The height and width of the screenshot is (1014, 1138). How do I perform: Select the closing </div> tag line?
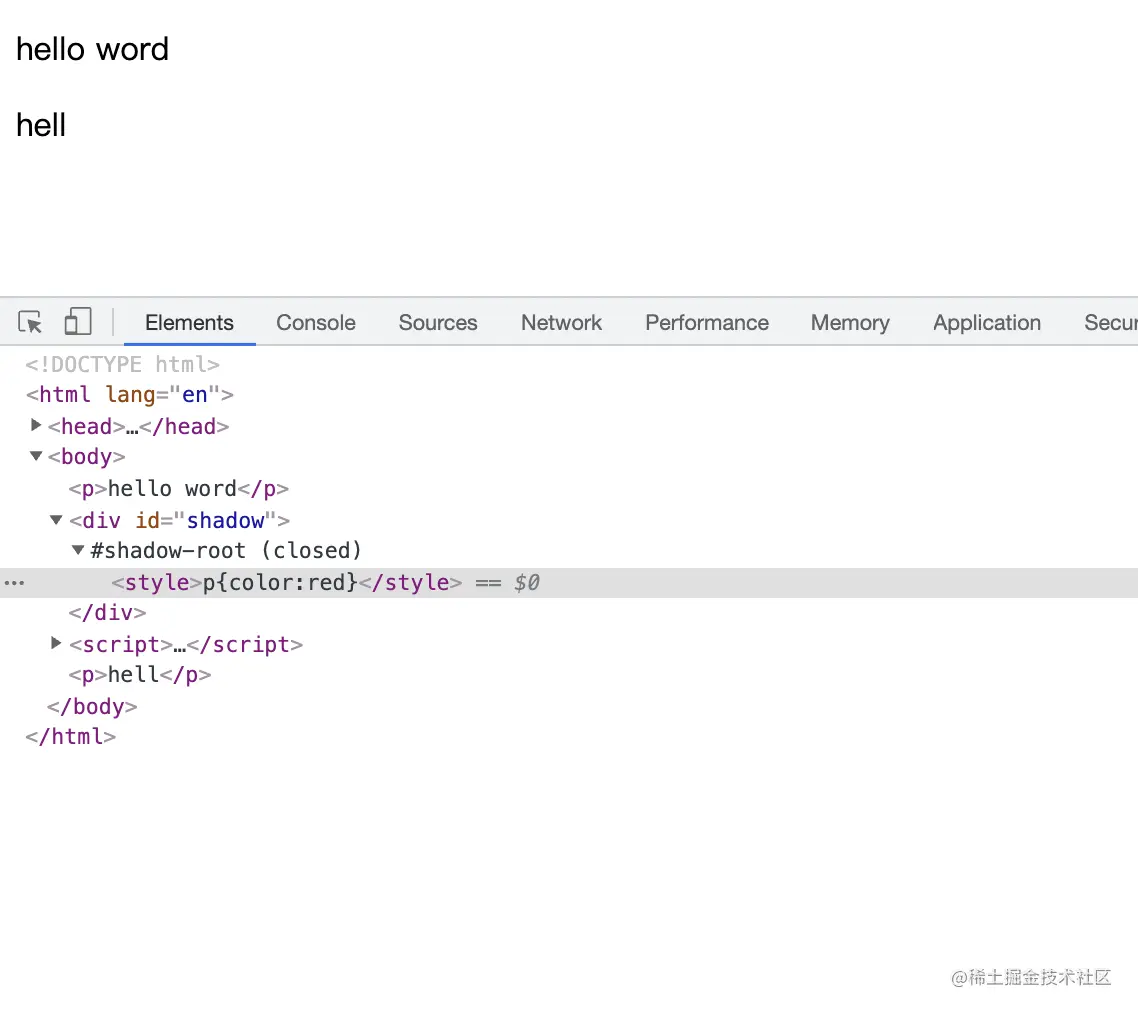pos(107,613)
